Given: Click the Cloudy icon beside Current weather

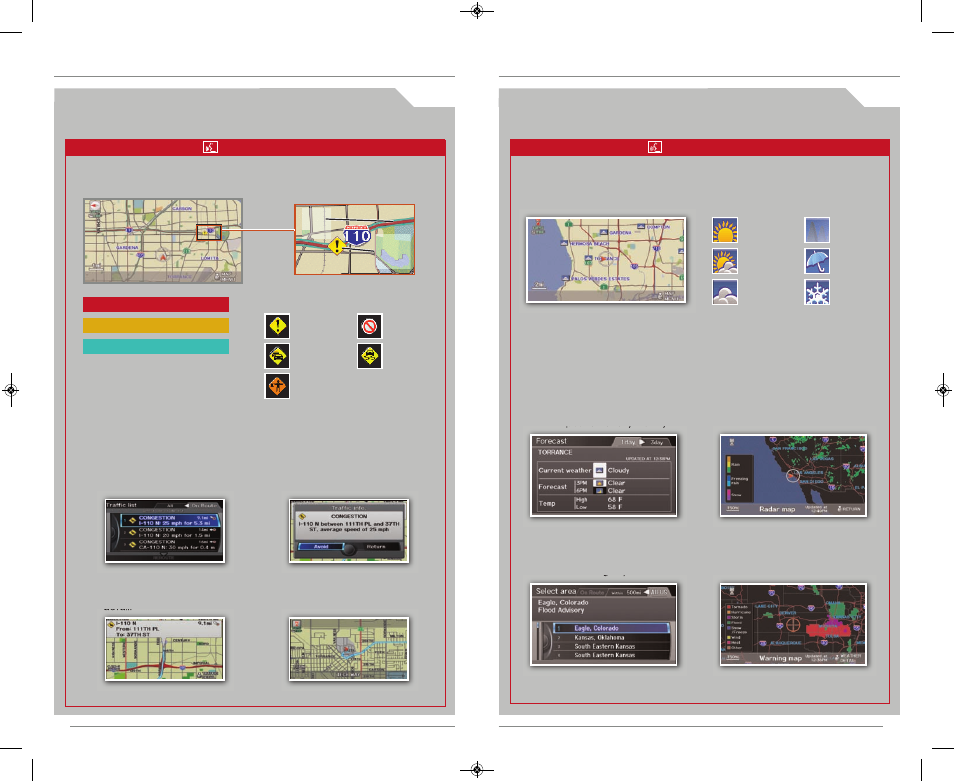Looking at the screenshot, I should pos(599,470).
